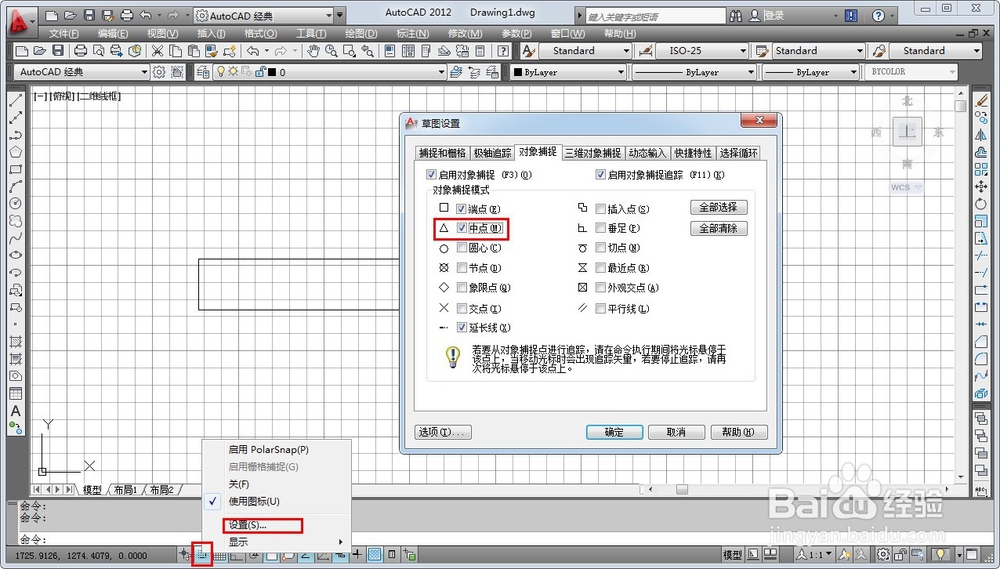Enable the 节点 node snap checkbox
Viewport: 1000px width, 569px height.
point(462,268)
